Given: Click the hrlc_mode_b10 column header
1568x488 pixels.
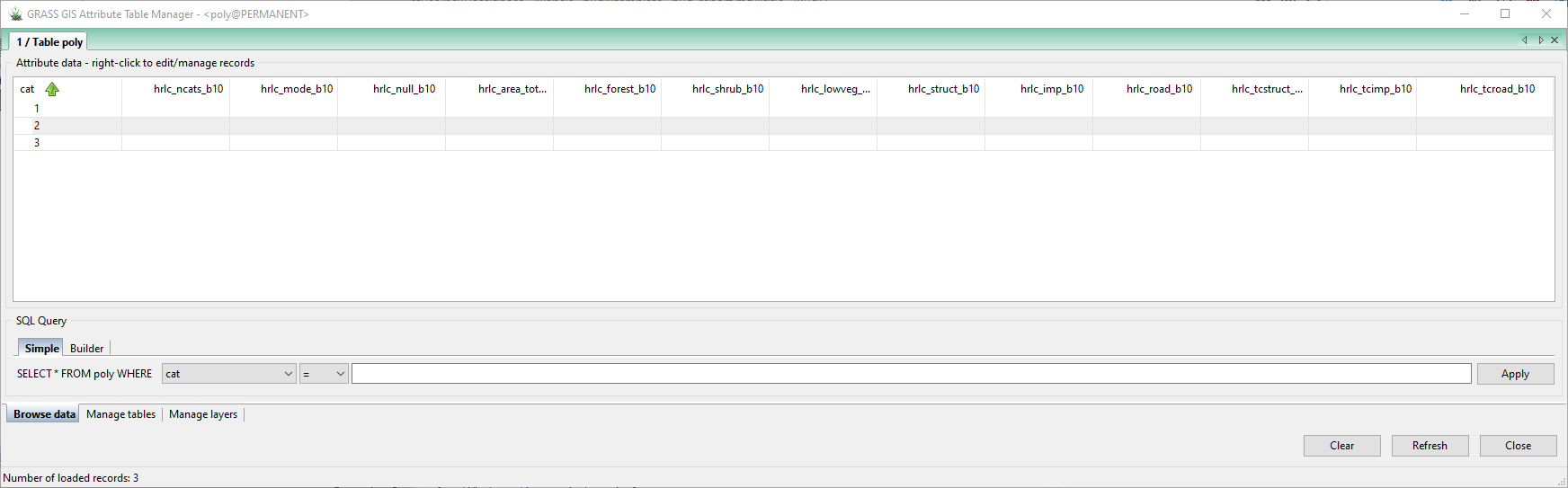Looking at the screenshot, I should point(283,89).
